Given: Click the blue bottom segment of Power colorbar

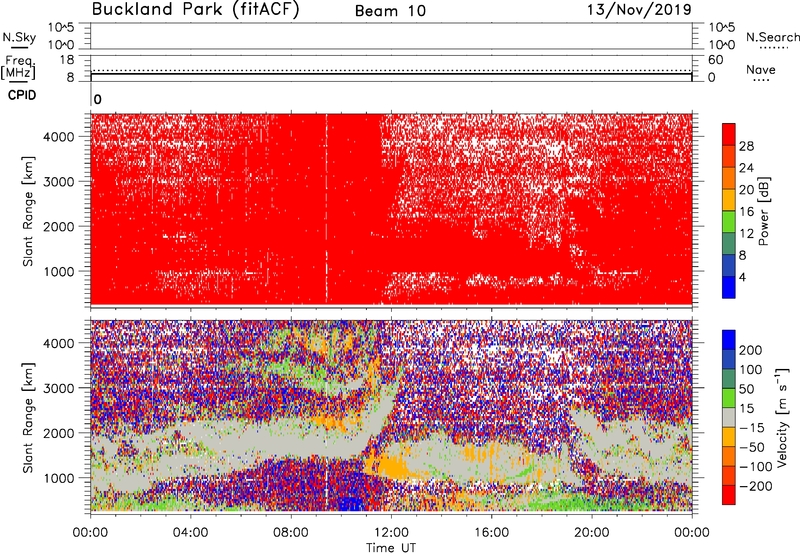Looking at the screenshot, I should point(729,287).
